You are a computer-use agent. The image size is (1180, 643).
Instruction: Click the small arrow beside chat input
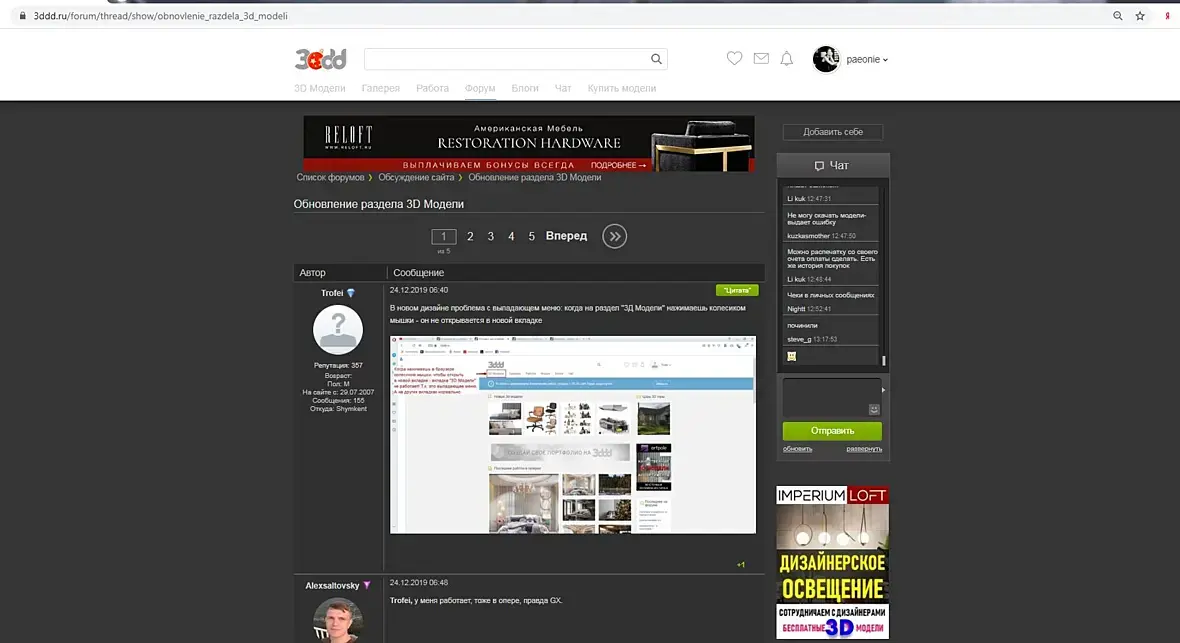pyautogui.click(x=883, y=390)
